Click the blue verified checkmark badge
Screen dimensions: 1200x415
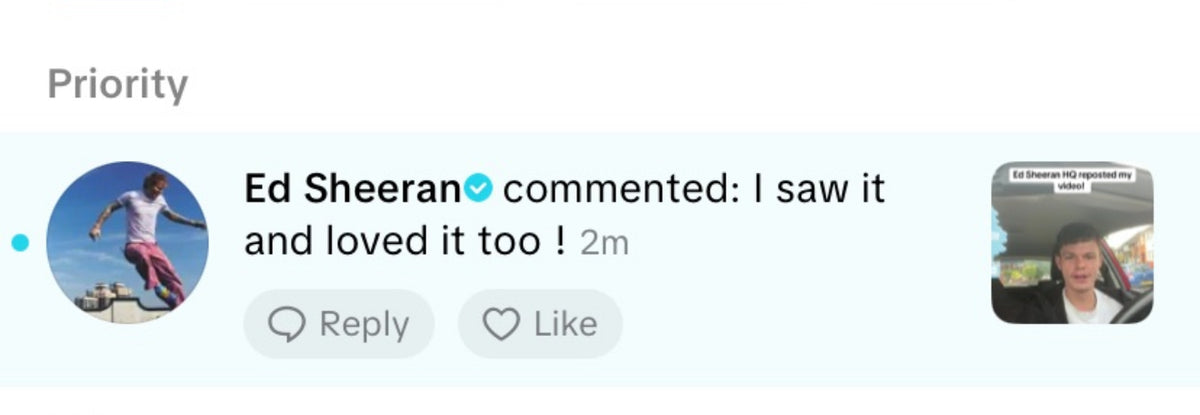click(481, 188)
